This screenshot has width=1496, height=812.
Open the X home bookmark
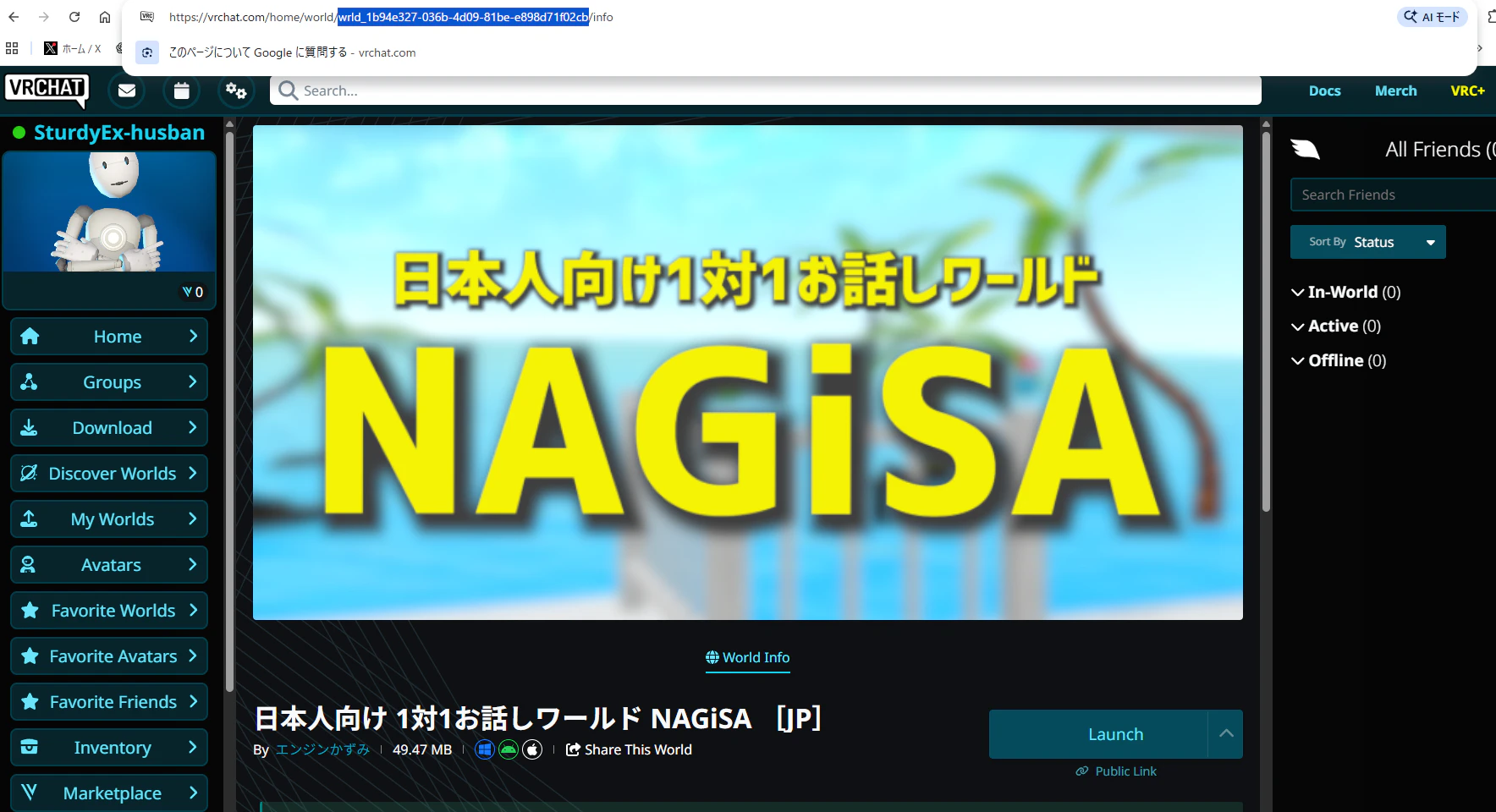point(73,48)
